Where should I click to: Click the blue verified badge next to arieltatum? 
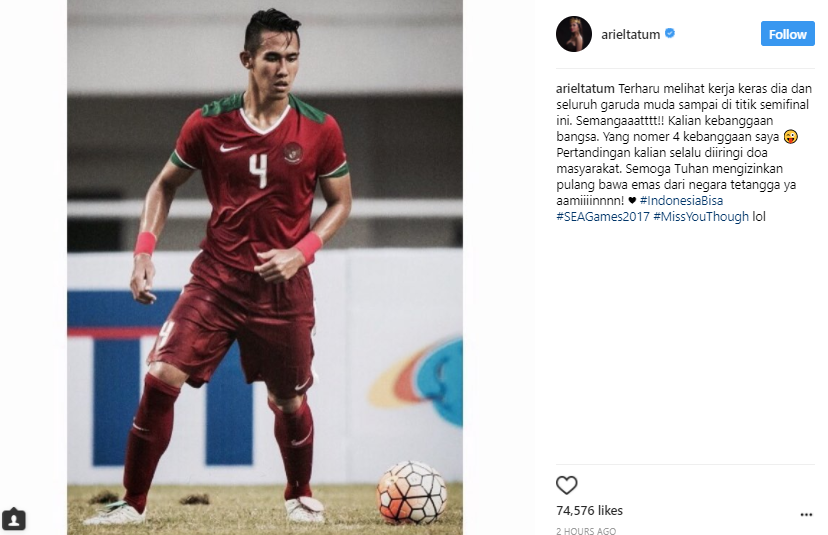pyautogui.click(x=670, y=33)
